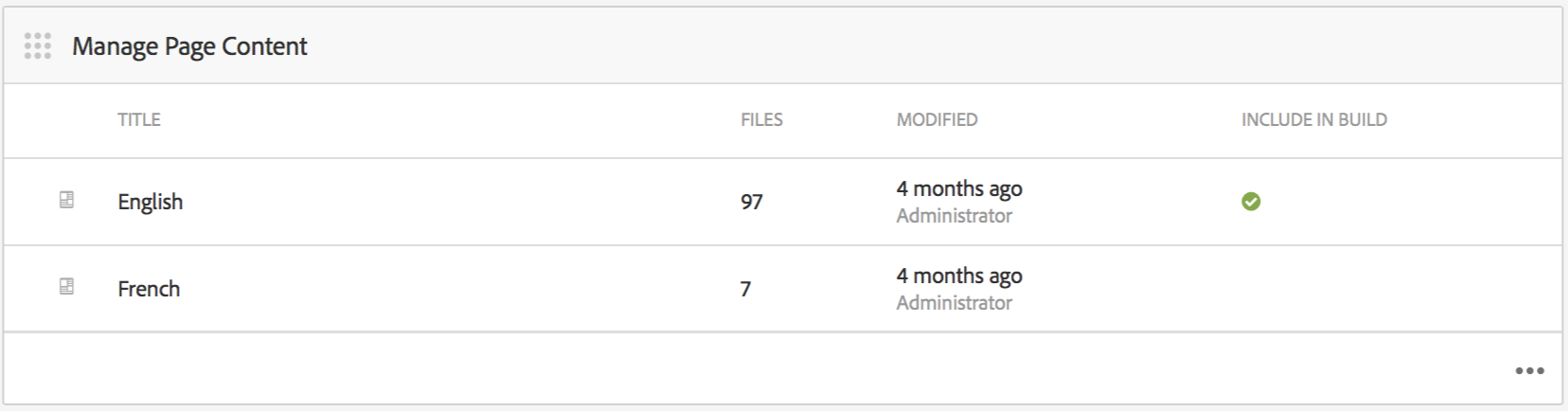
Task: Click the French row's modified time
Action: point(959,276)
